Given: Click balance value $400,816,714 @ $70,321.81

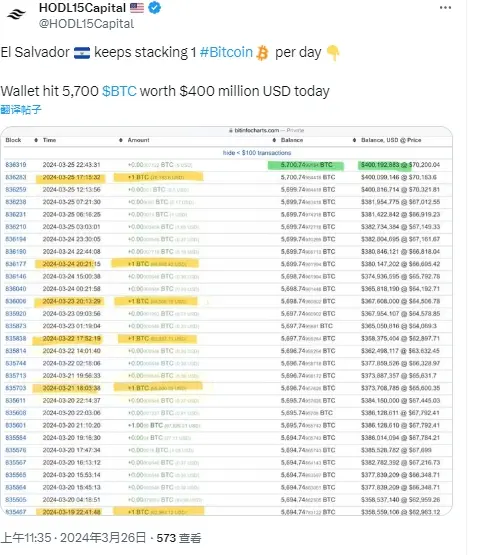Looking at the screenshot, I should pos(400,190).
